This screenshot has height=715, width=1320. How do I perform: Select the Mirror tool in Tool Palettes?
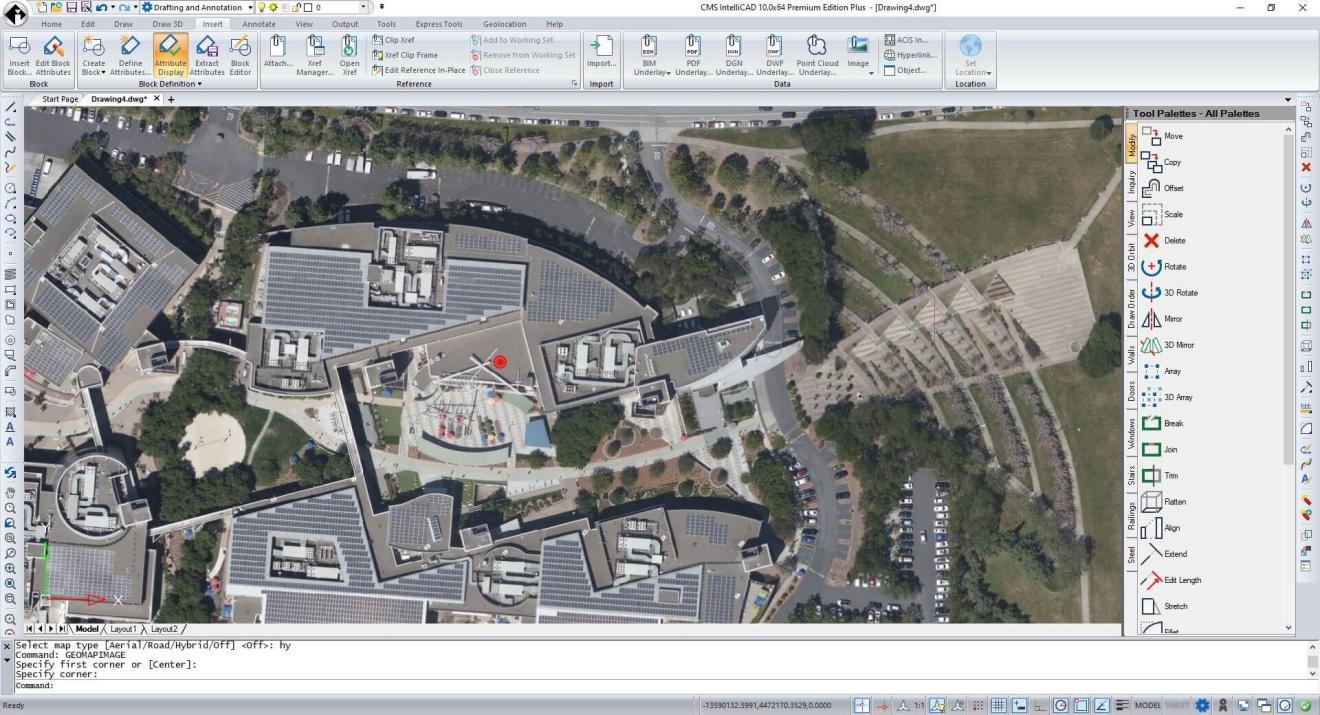click(1162, 319)
